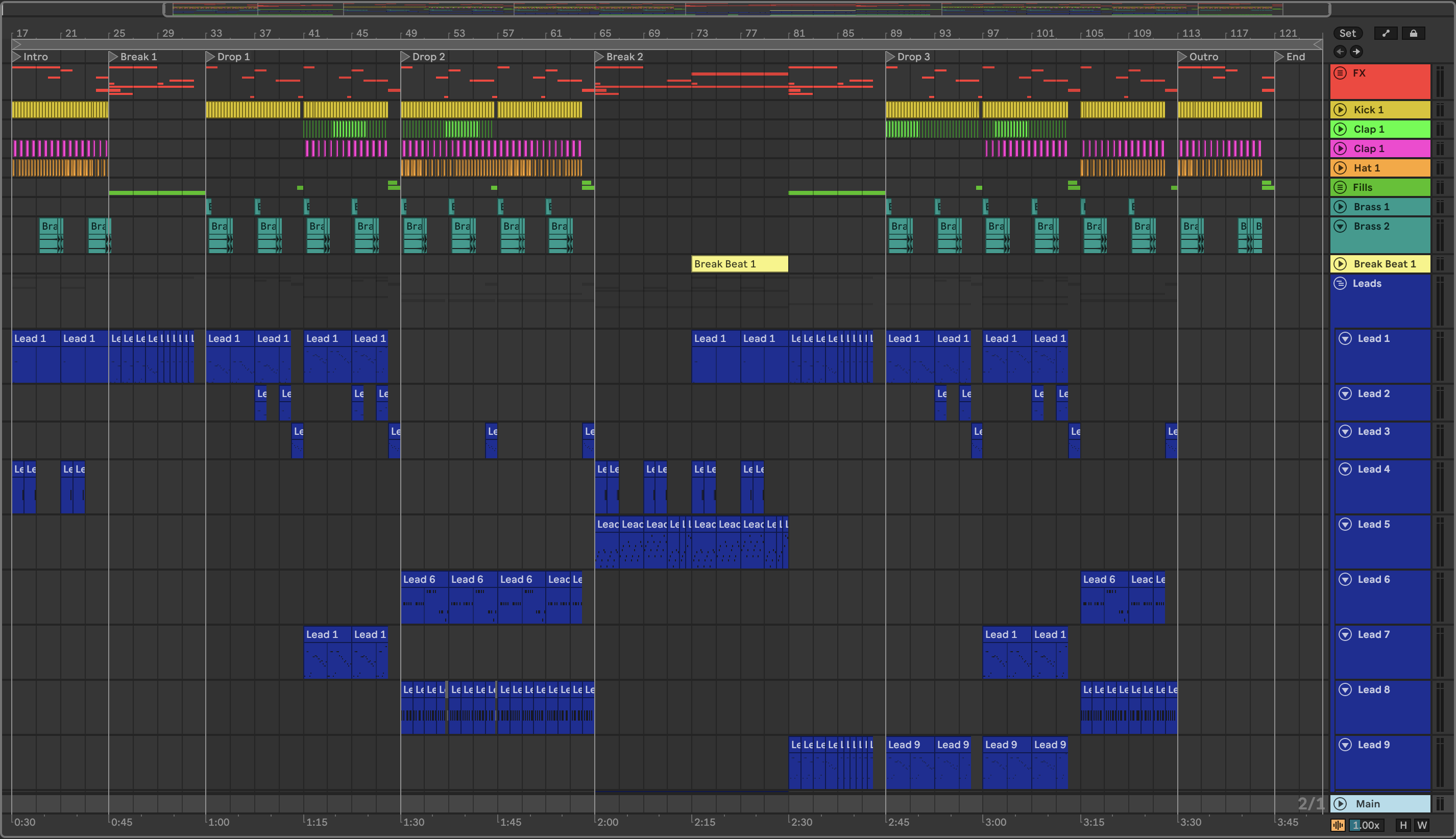Image resolution: width=1456 pixels, height=839 pixels.
Task: Select the Kick 1 track title
Action: (x=1368, y=110)
